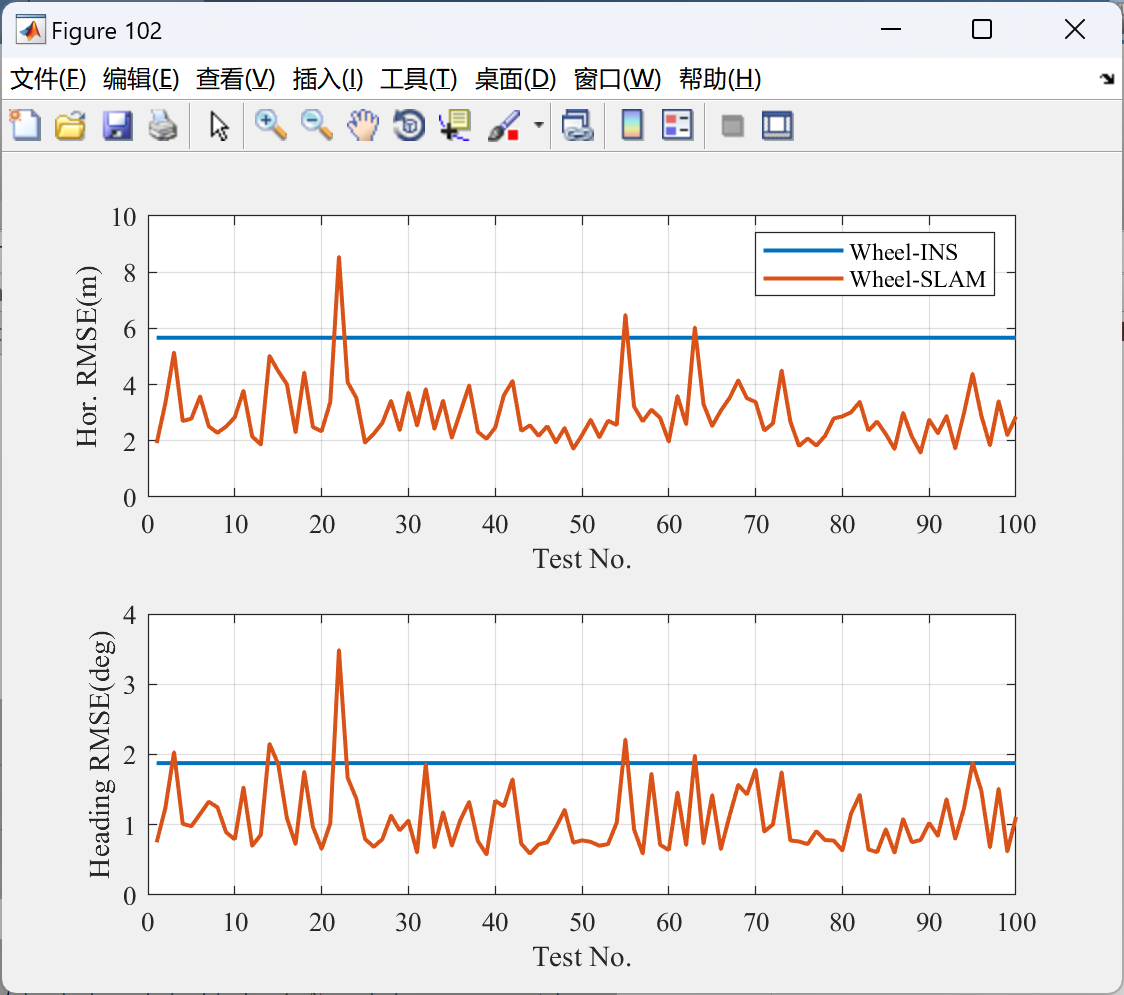The width and height of the screenshot is (1124, 995).
Task: Select the Rotate 3D tool
Action: click(x=409, y=125)
